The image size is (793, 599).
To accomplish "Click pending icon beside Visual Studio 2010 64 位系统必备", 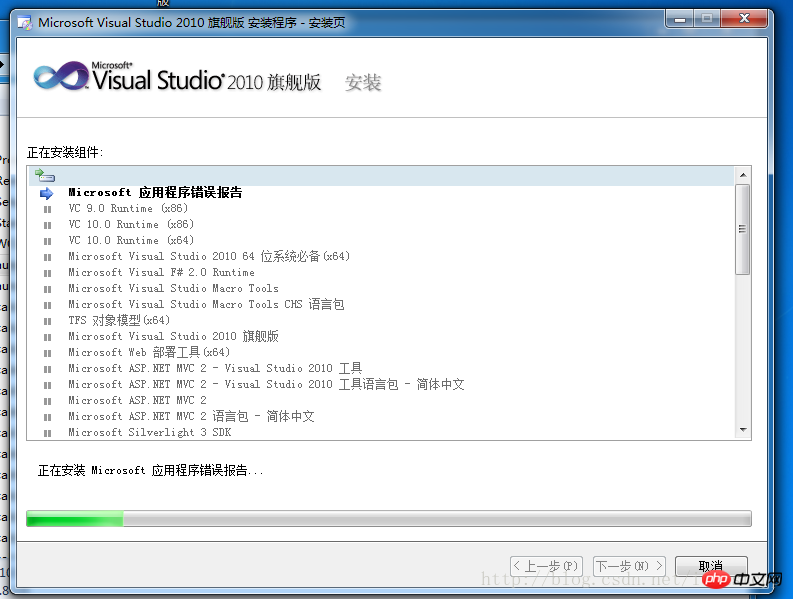I will click(48, 257).
